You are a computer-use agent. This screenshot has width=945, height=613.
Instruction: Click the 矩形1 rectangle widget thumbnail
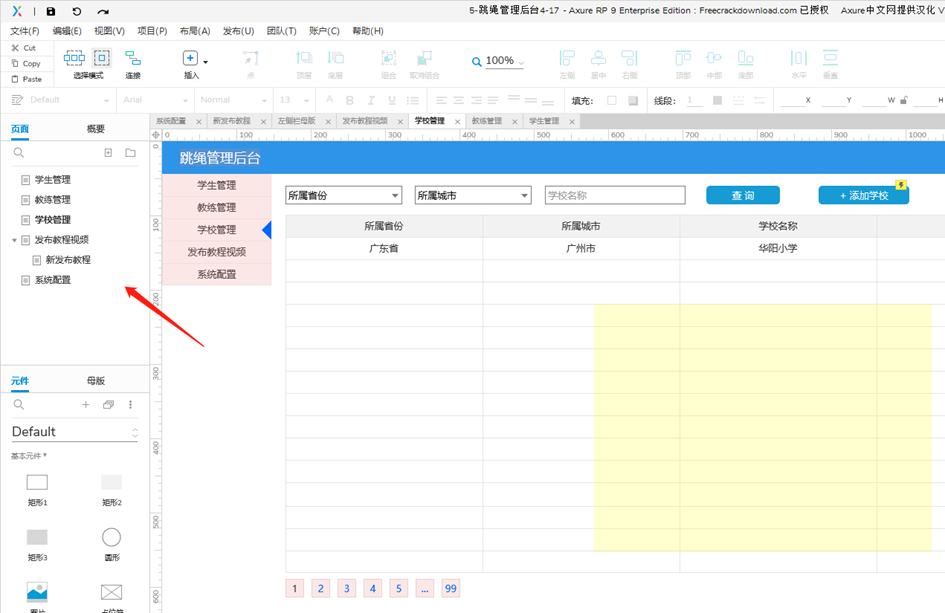(x=37, y=482)
